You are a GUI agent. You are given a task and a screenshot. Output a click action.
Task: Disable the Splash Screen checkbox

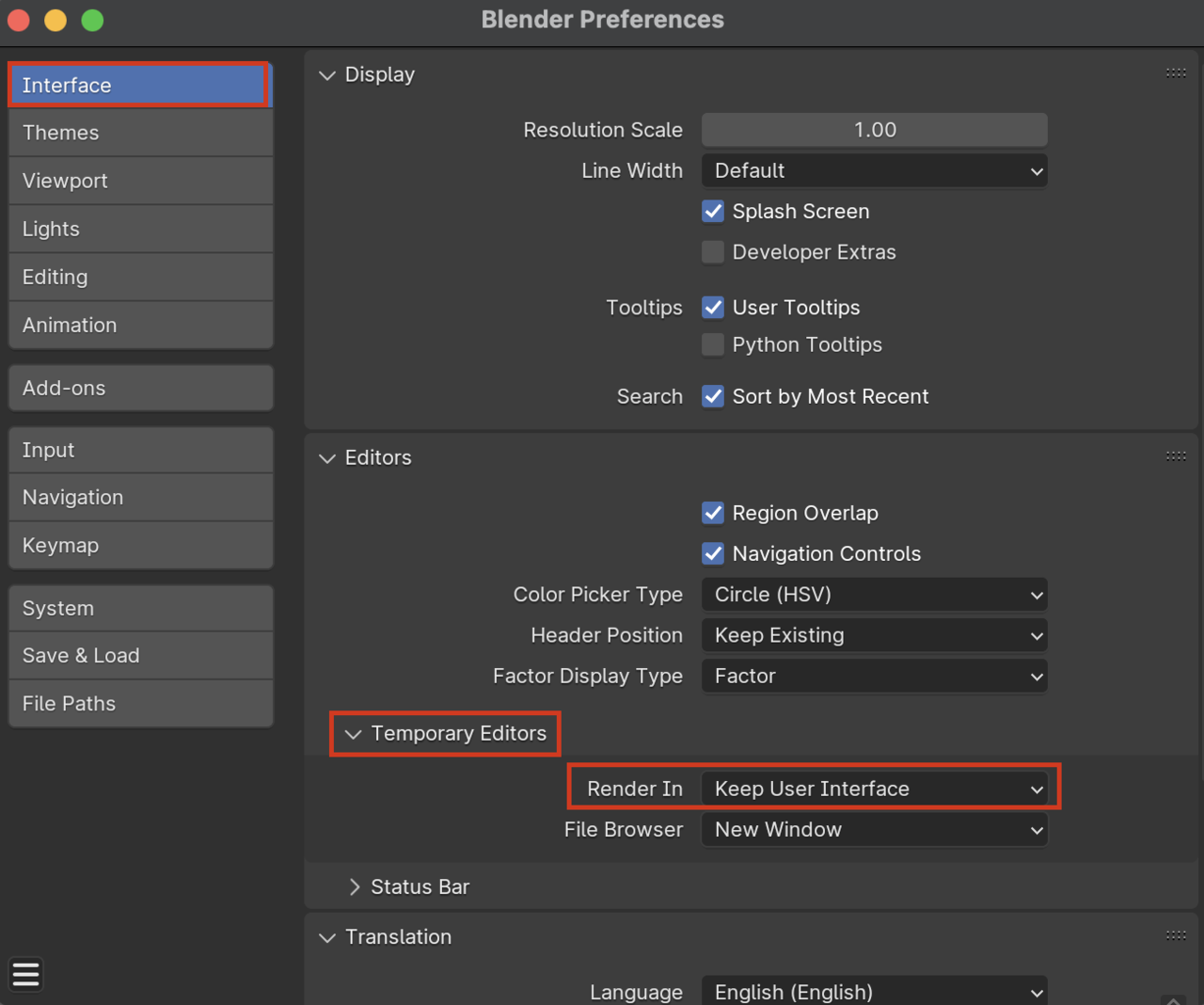tap(713, 212)
